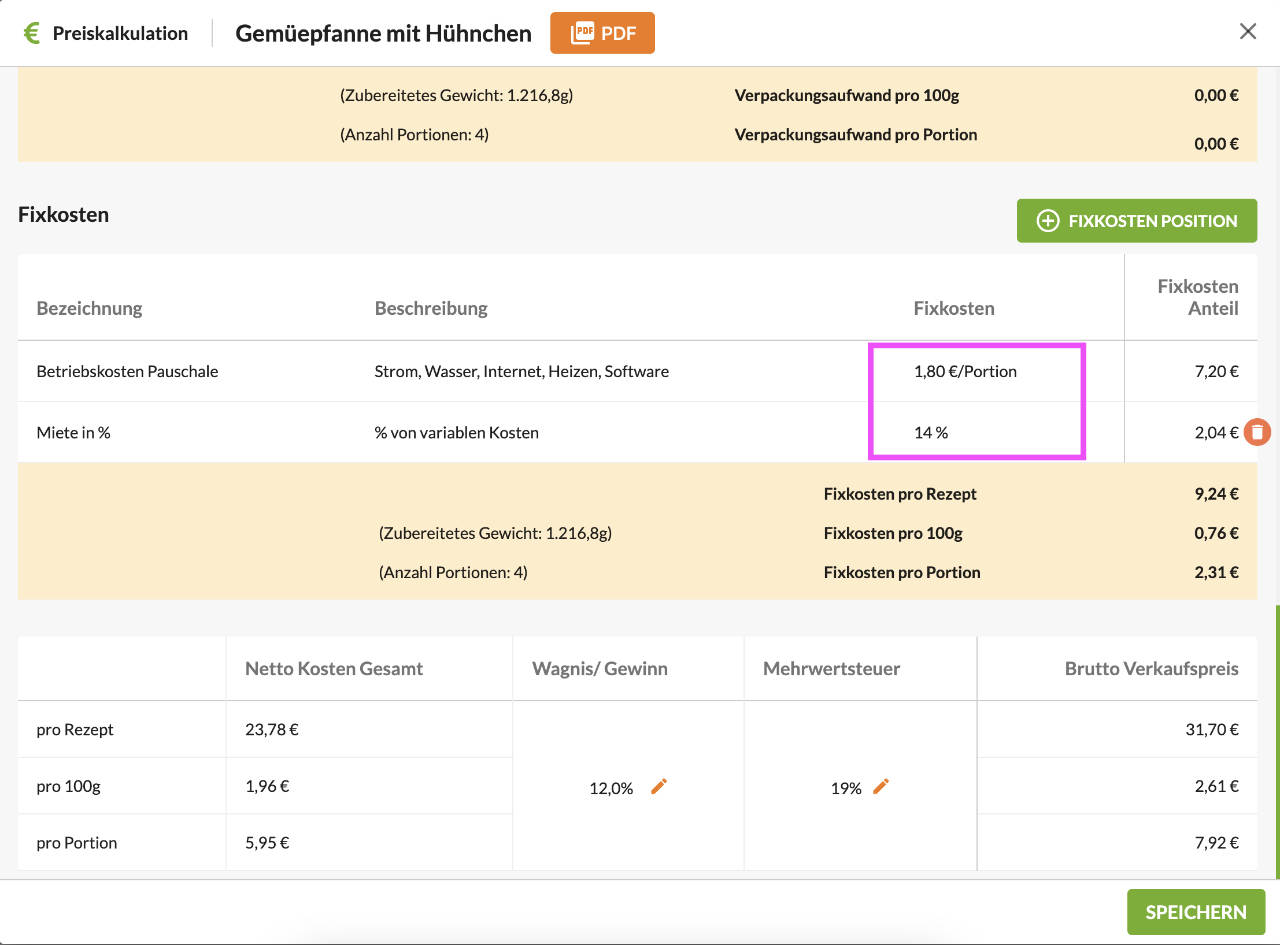
Task: Click description Strom, Wasser, Internet, Heizen, Software
Action: pyautogui.click(x=521, y=371)
